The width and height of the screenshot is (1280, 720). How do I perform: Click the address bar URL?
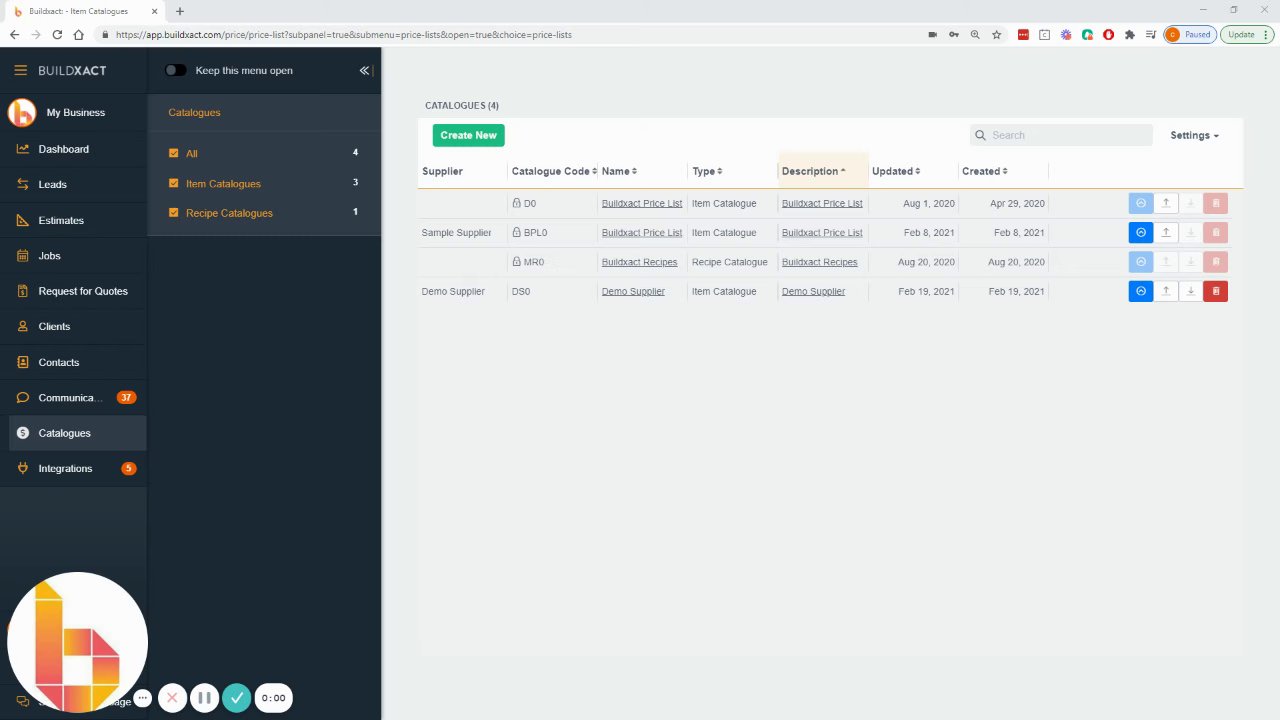[344, 34]
